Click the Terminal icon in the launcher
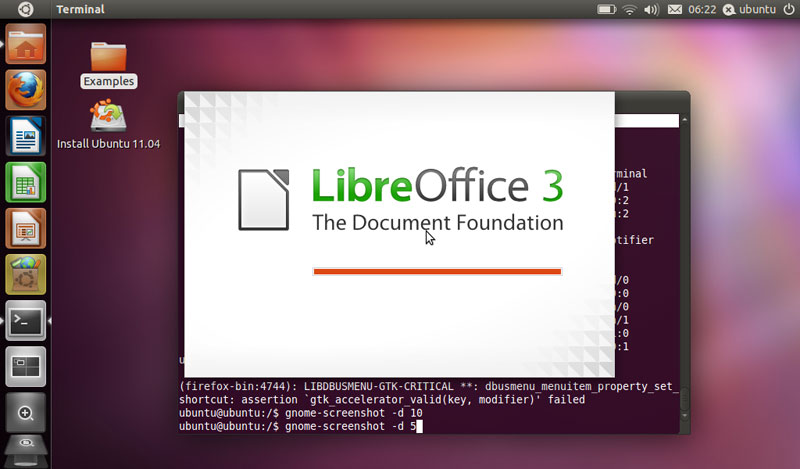 (25, 321)
